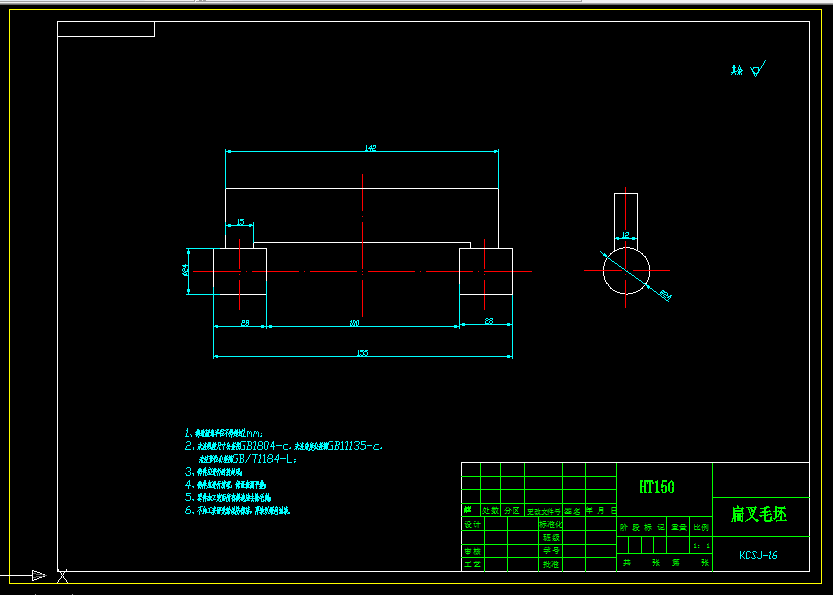
Task: Select the 142 dimension text
Action: pos(370,148)
